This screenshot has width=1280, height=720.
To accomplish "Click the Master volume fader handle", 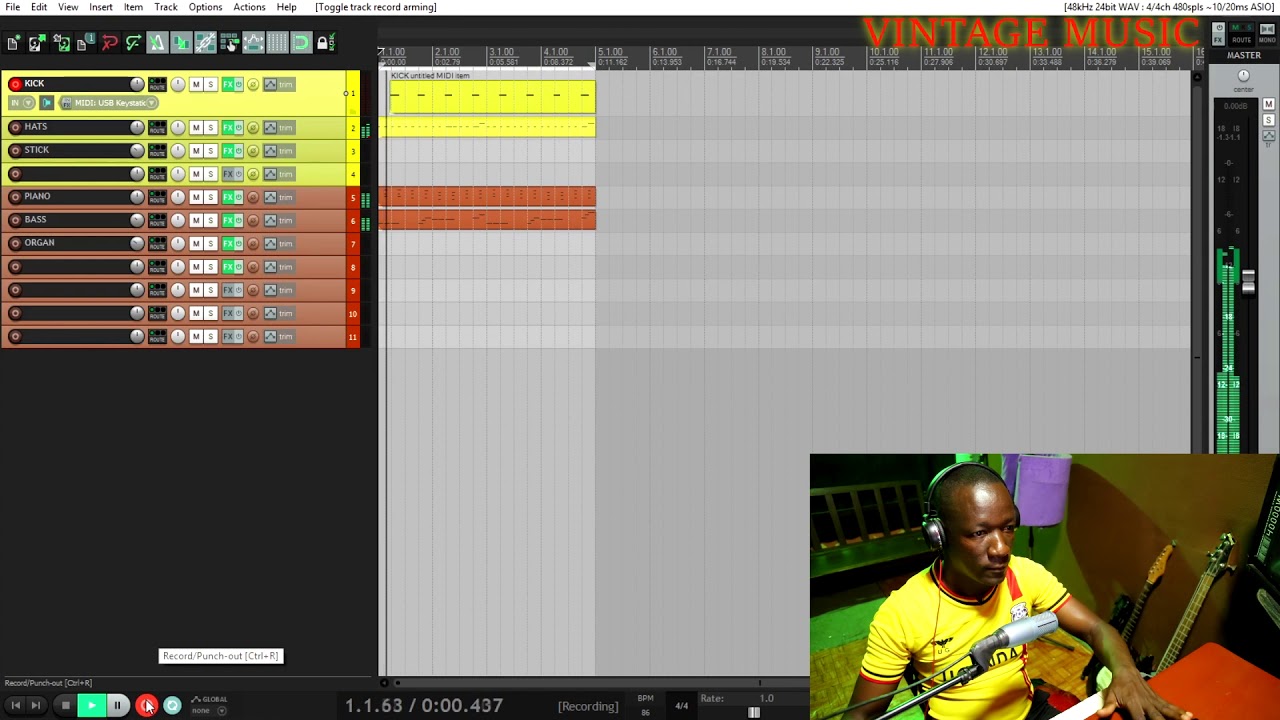I will pyautogui.click(x=1248, y=281).
